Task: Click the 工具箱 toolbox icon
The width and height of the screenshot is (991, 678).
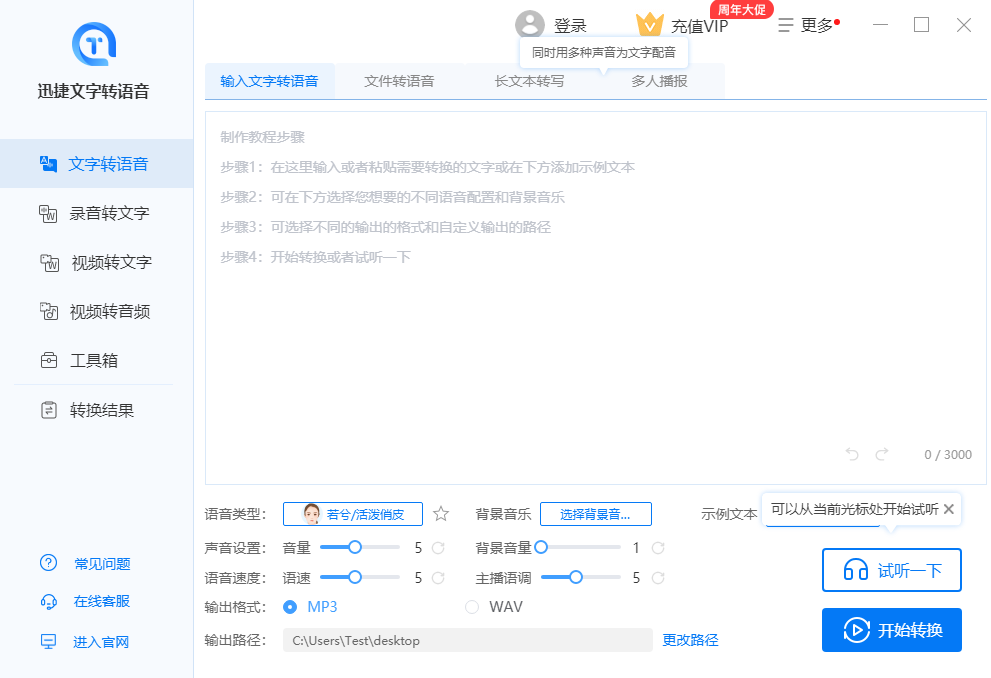Action: click(49, 360)
